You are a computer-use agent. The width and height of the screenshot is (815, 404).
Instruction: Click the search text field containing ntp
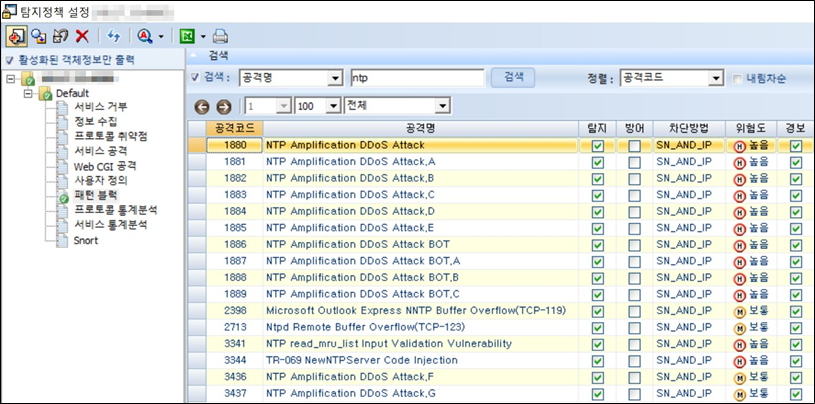418,79
